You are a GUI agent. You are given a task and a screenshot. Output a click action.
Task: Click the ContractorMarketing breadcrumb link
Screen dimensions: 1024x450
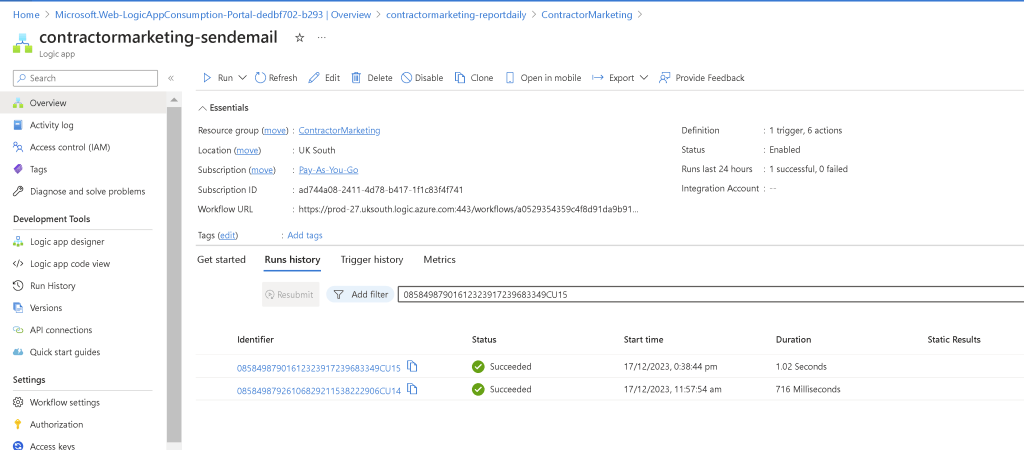pos(586,14)
